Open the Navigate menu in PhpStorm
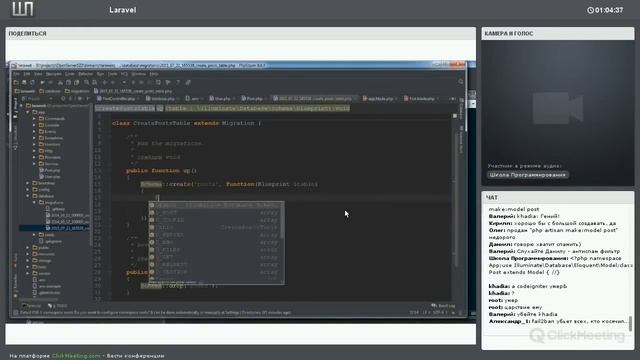The height and width of the screenshot is (360, 640). tap(53, 74)
